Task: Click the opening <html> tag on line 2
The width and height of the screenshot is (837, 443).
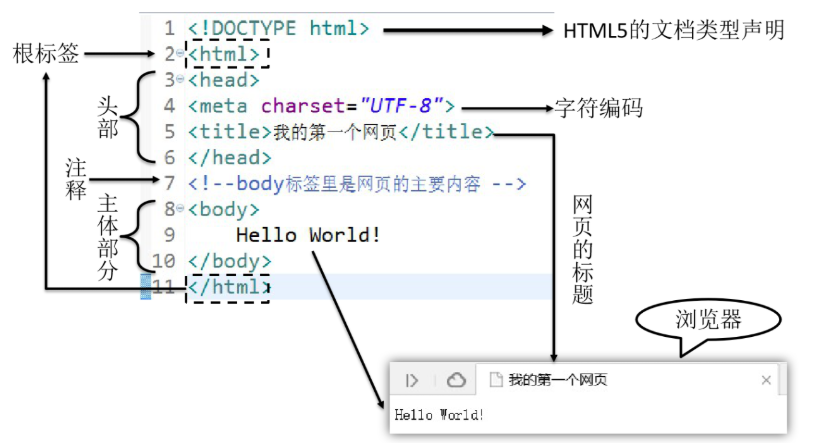Action: (x=224, y=54)
